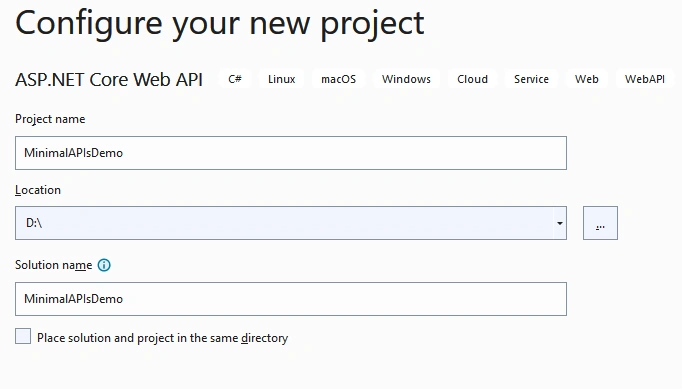Image resolution: width=682 pixels, height=389 pixels.
Task: Click the Solution name info icon
Action: (104, 265)
